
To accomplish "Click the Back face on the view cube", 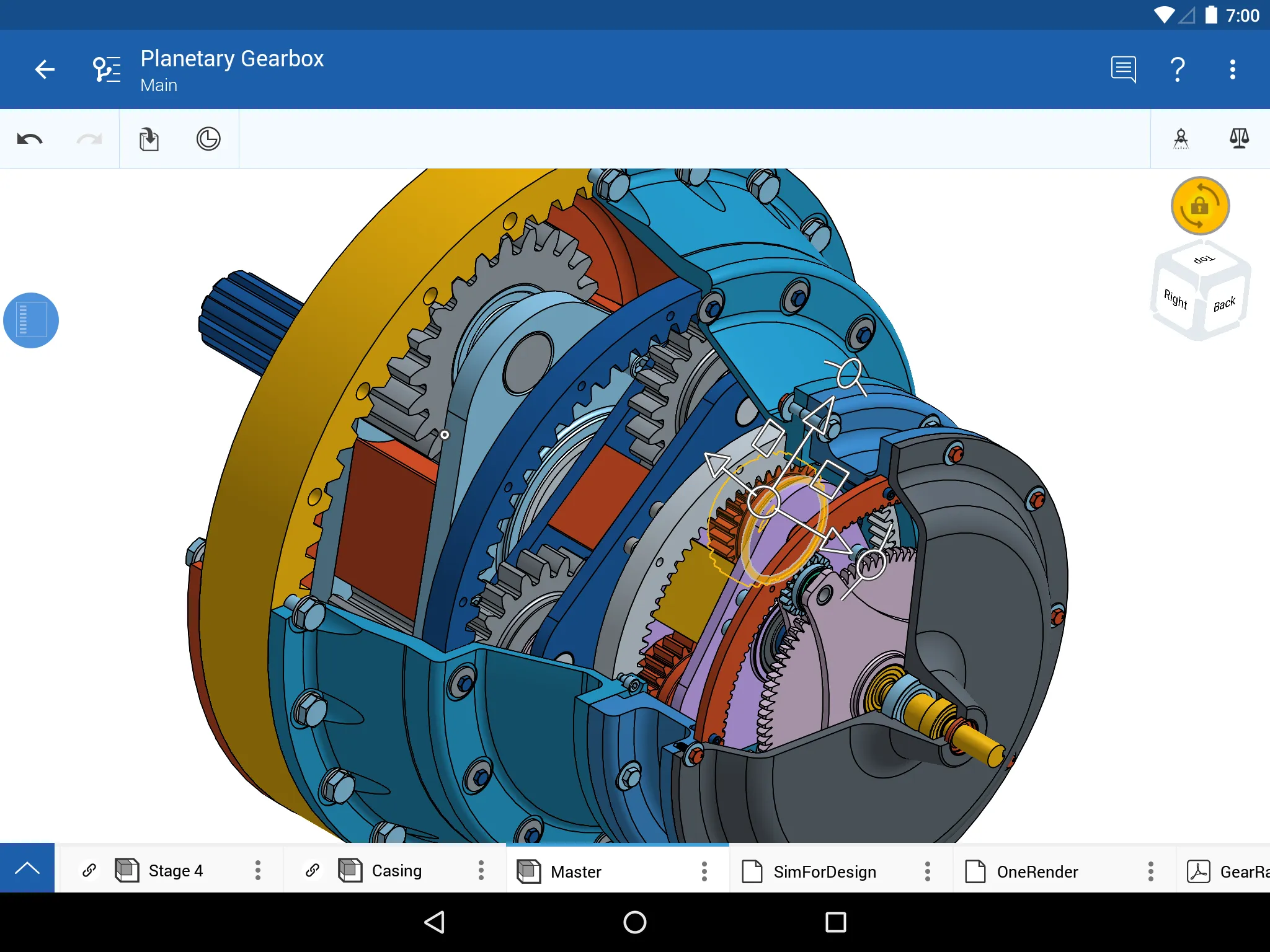I will [x=1225, y=302].
